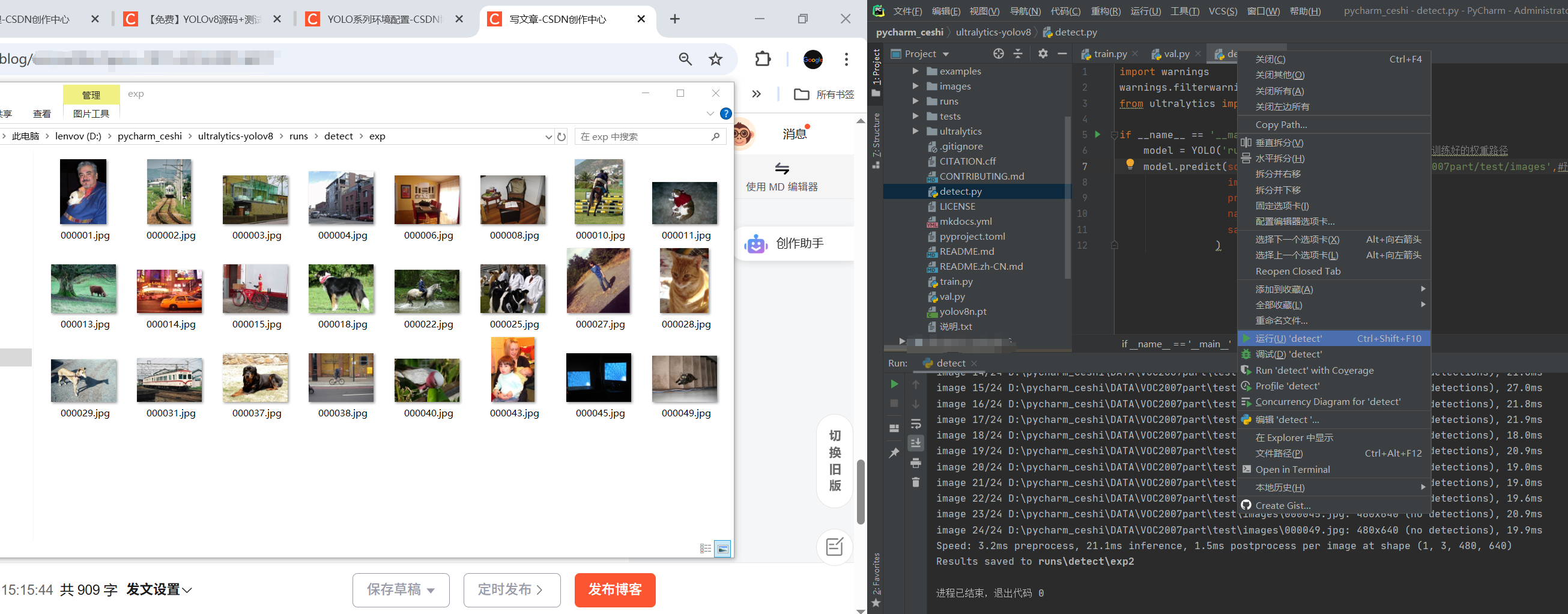Screen dimensions: 1568x614
Task: Open the 保存草稿 dropdown arrow
Action: [430, 589]
